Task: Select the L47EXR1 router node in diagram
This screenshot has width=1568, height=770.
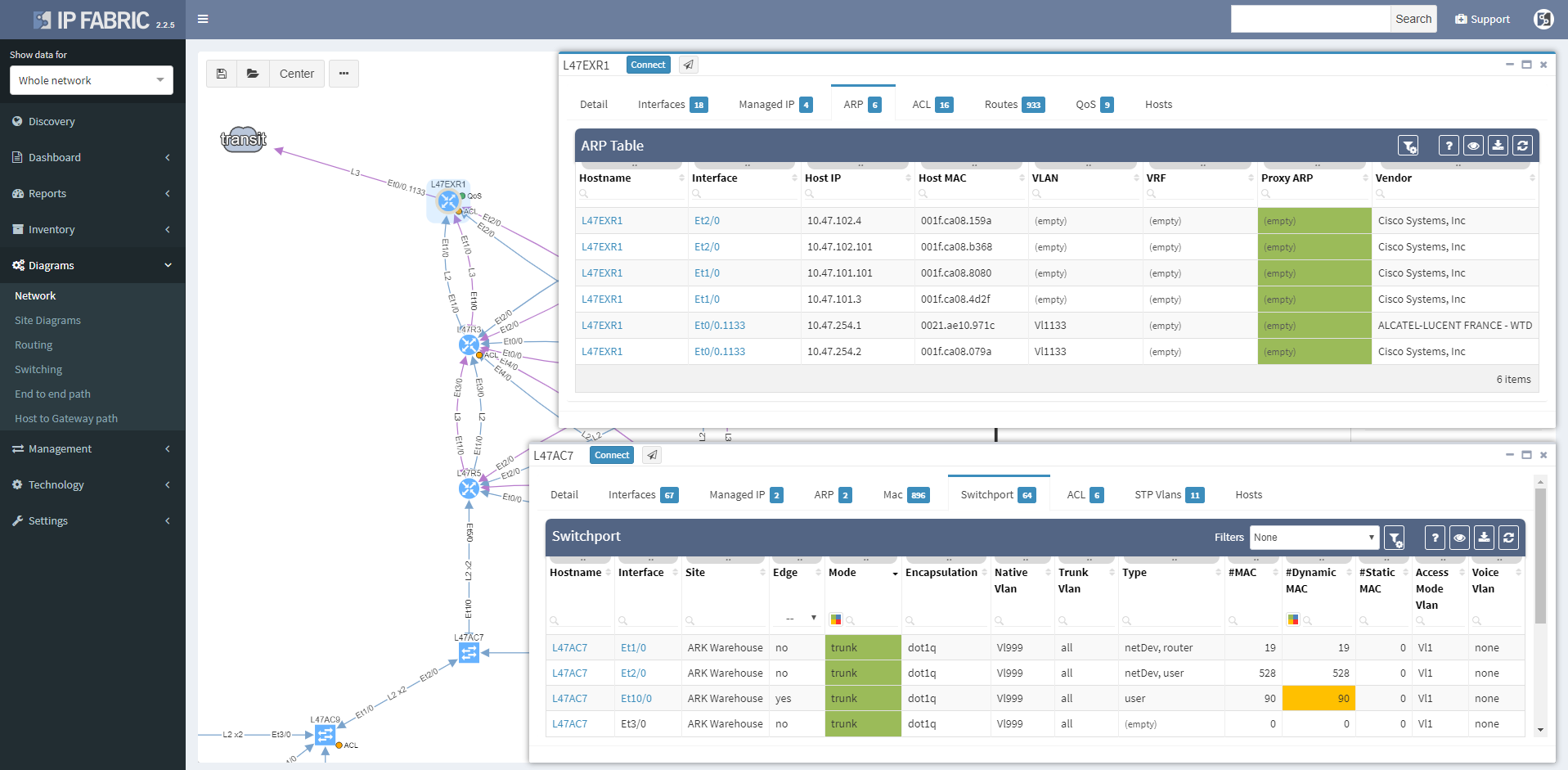Action: 448,200
